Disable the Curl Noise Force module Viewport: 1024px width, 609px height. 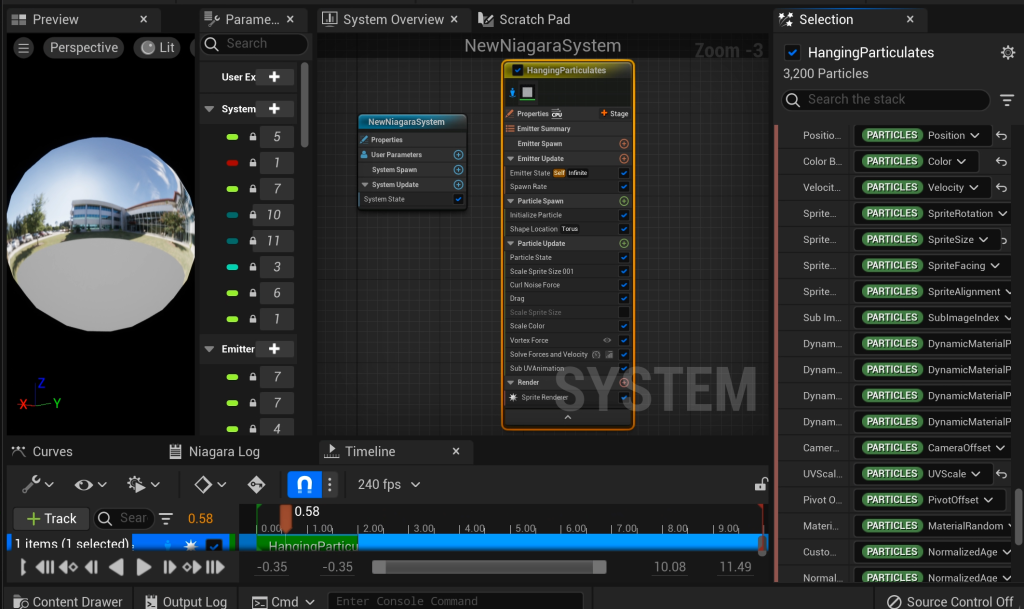click(x=624, y=285)
